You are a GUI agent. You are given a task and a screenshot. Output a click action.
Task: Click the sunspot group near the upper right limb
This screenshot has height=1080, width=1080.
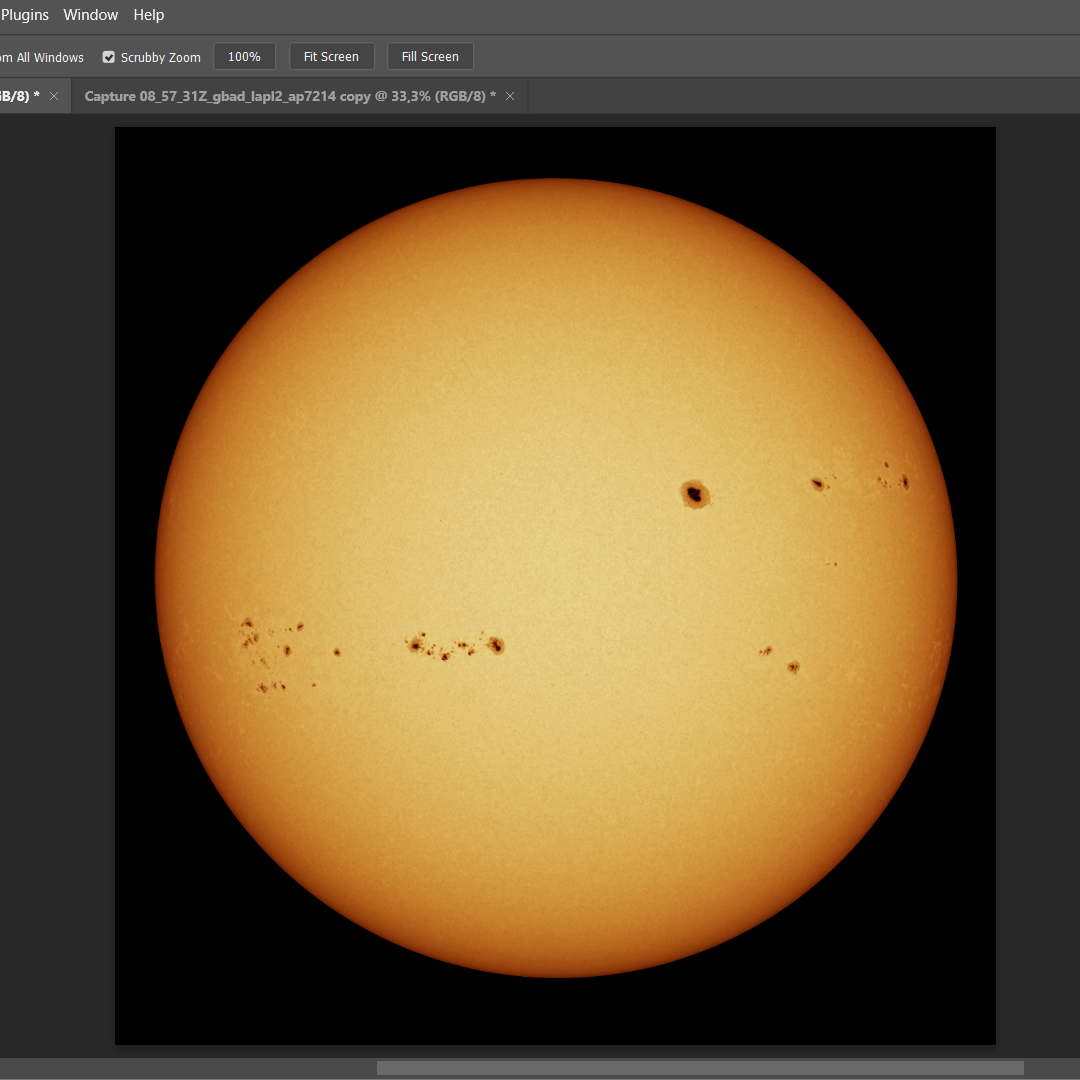893,478
